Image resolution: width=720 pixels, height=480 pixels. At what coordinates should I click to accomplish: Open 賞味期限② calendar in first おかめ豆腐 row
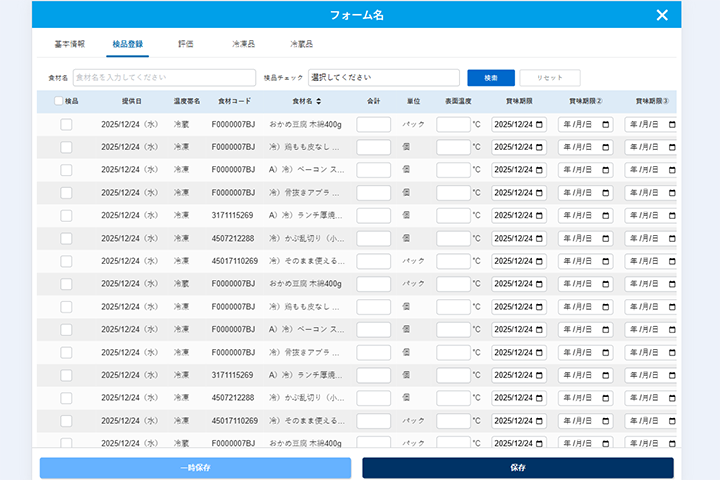(606, 124)
